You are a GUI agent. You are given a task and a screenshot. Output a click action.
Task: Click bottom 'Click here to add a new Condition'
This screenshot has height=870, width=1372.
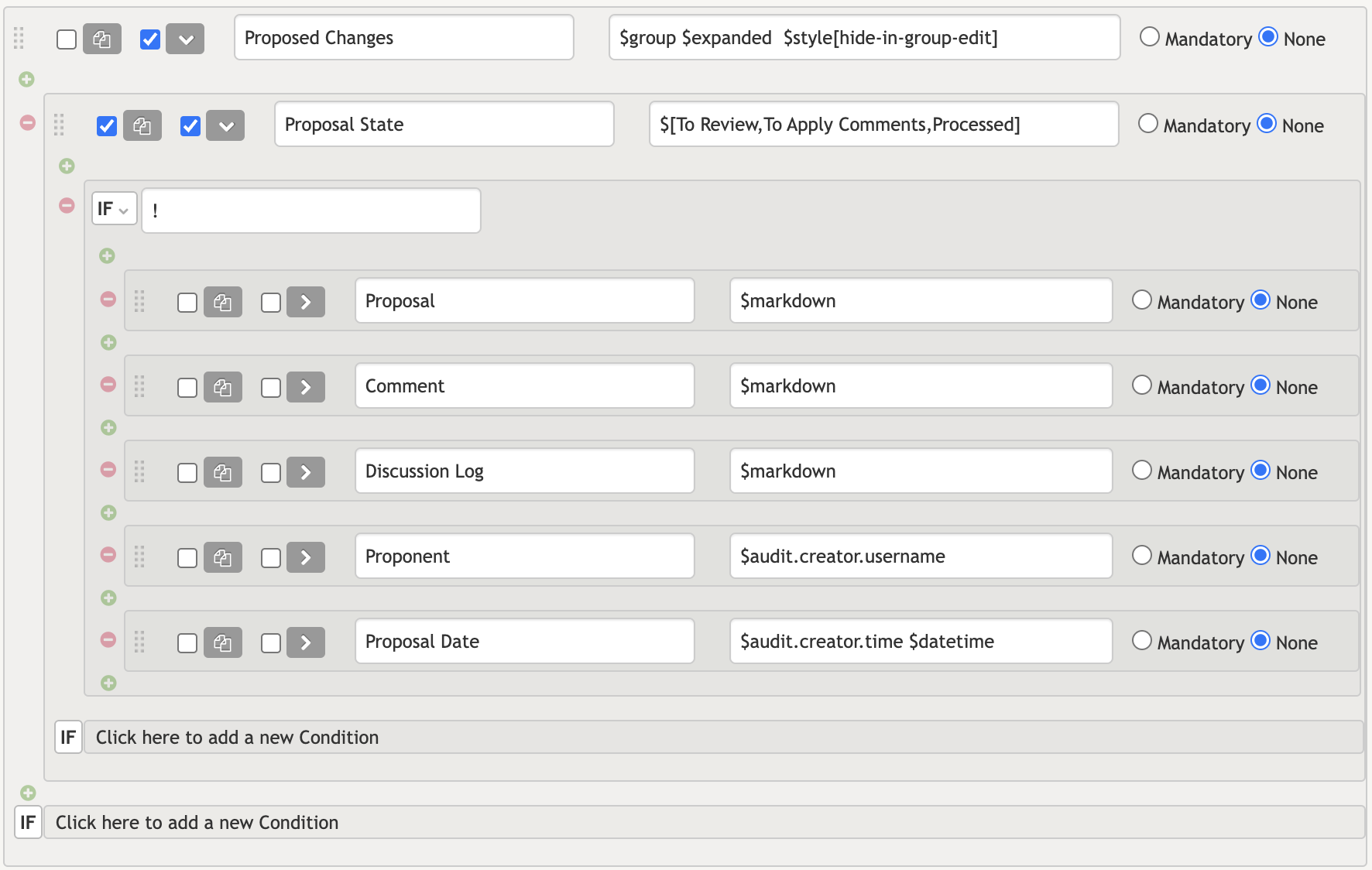click(704, 822)
